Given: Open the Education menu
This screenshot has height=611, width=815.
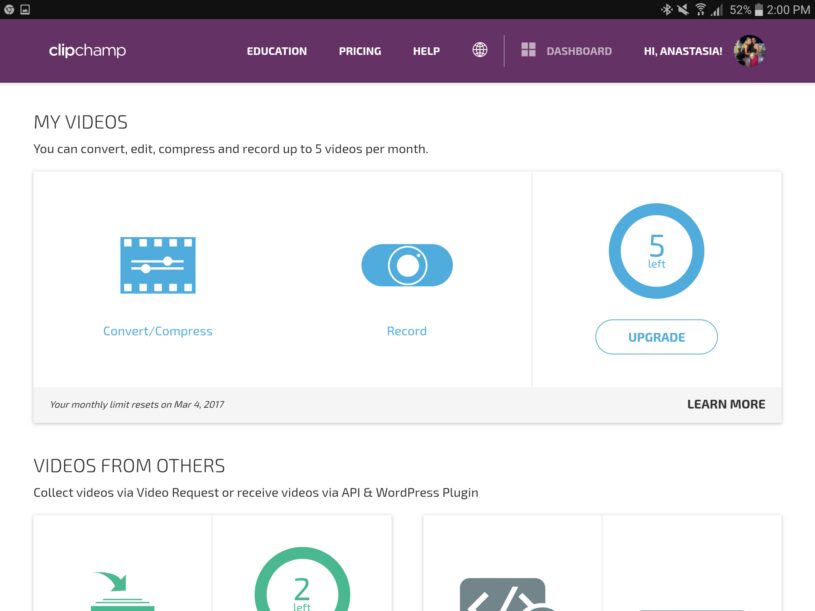Looking at the screenshot, I should click(x=277, y=51).
